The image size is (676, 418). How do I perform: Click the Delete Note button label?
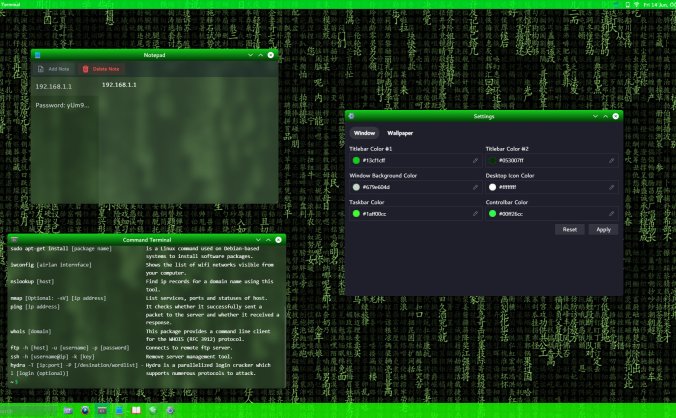pyautogui.click(x=106, y=69)
